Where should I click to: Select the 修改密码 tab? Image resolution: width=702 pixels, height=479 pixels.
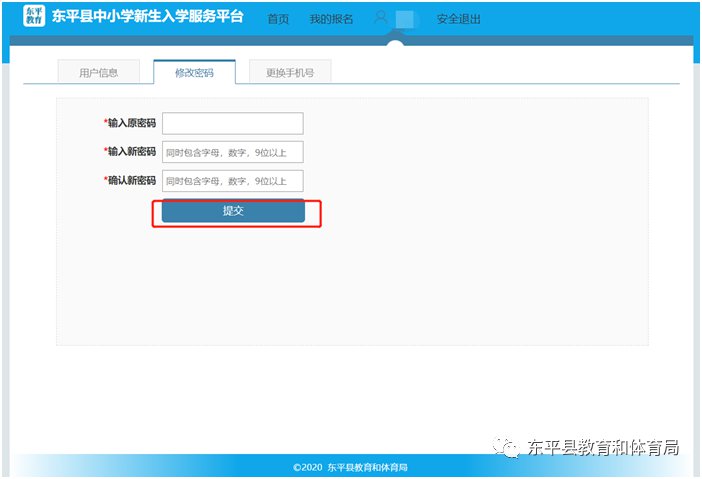click(194, 72)
